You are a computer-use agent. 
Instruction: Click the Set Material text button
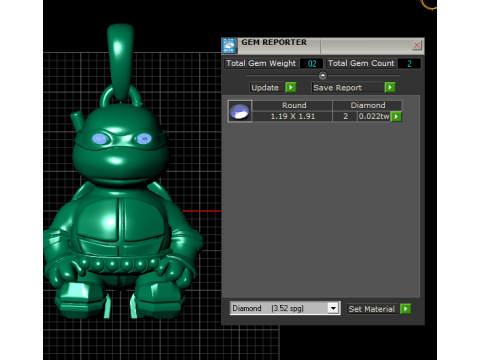[372, 309]
